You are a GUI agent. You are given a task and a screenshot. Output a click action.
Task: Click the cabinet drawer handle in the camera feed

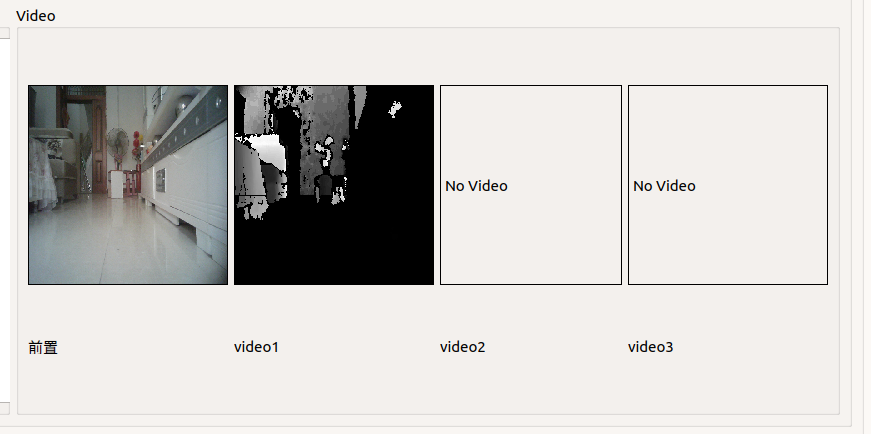161,180
